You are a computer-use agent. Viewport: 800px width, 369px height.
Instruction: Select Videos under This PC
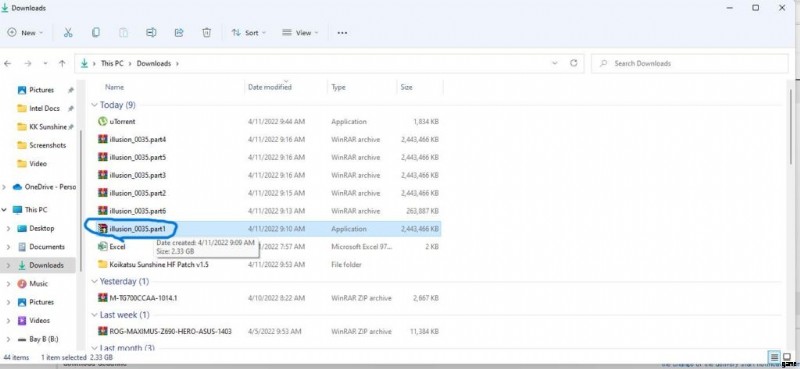pyautogui.click(x=39, y=321)
